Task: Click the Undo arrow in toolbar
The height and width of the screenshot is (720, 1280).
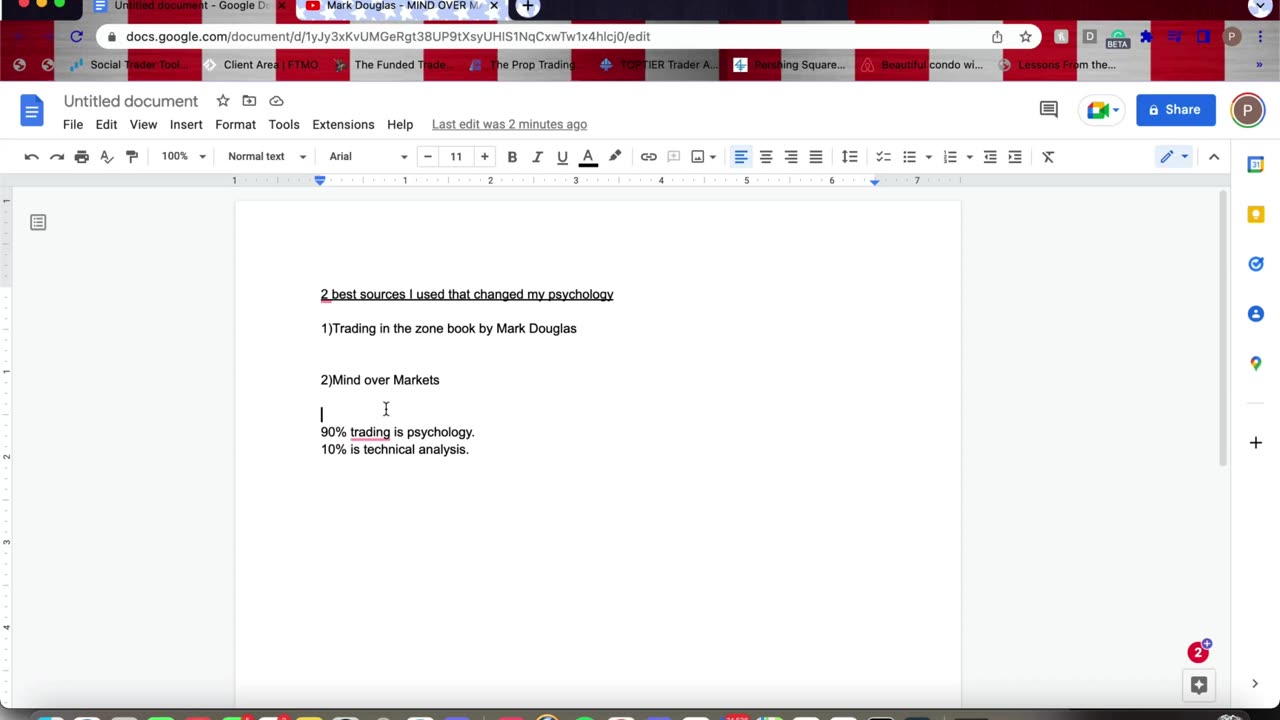Action: pyautogui.click(x=32, y=157)
